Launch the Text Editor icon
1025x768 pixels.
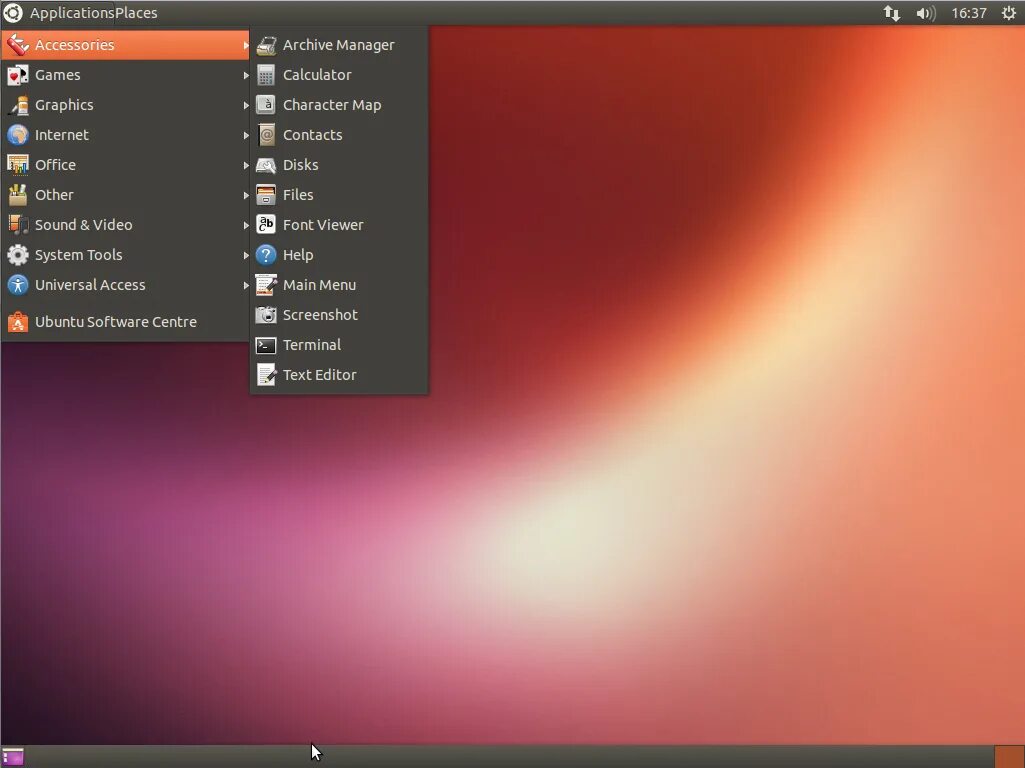266,375
